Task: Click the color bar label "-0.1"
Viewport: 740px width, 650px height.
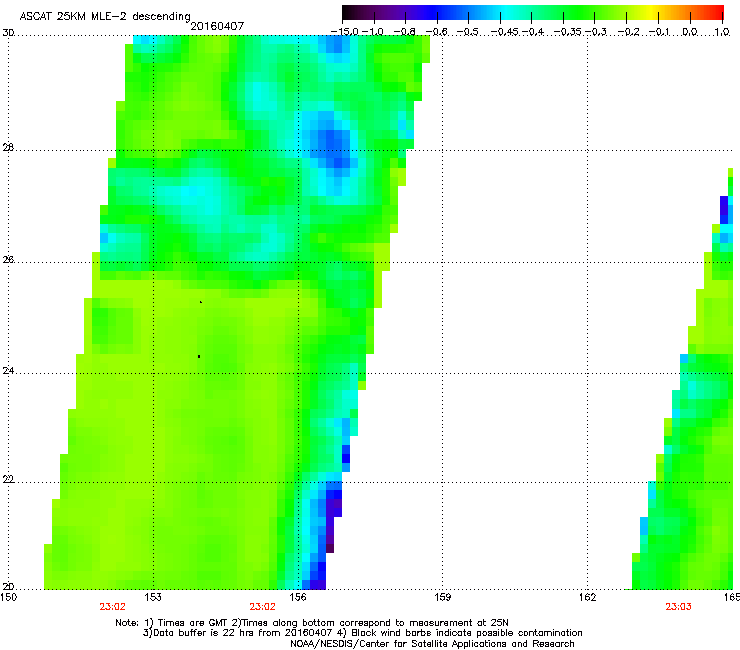Action: [x=660, y=32]
